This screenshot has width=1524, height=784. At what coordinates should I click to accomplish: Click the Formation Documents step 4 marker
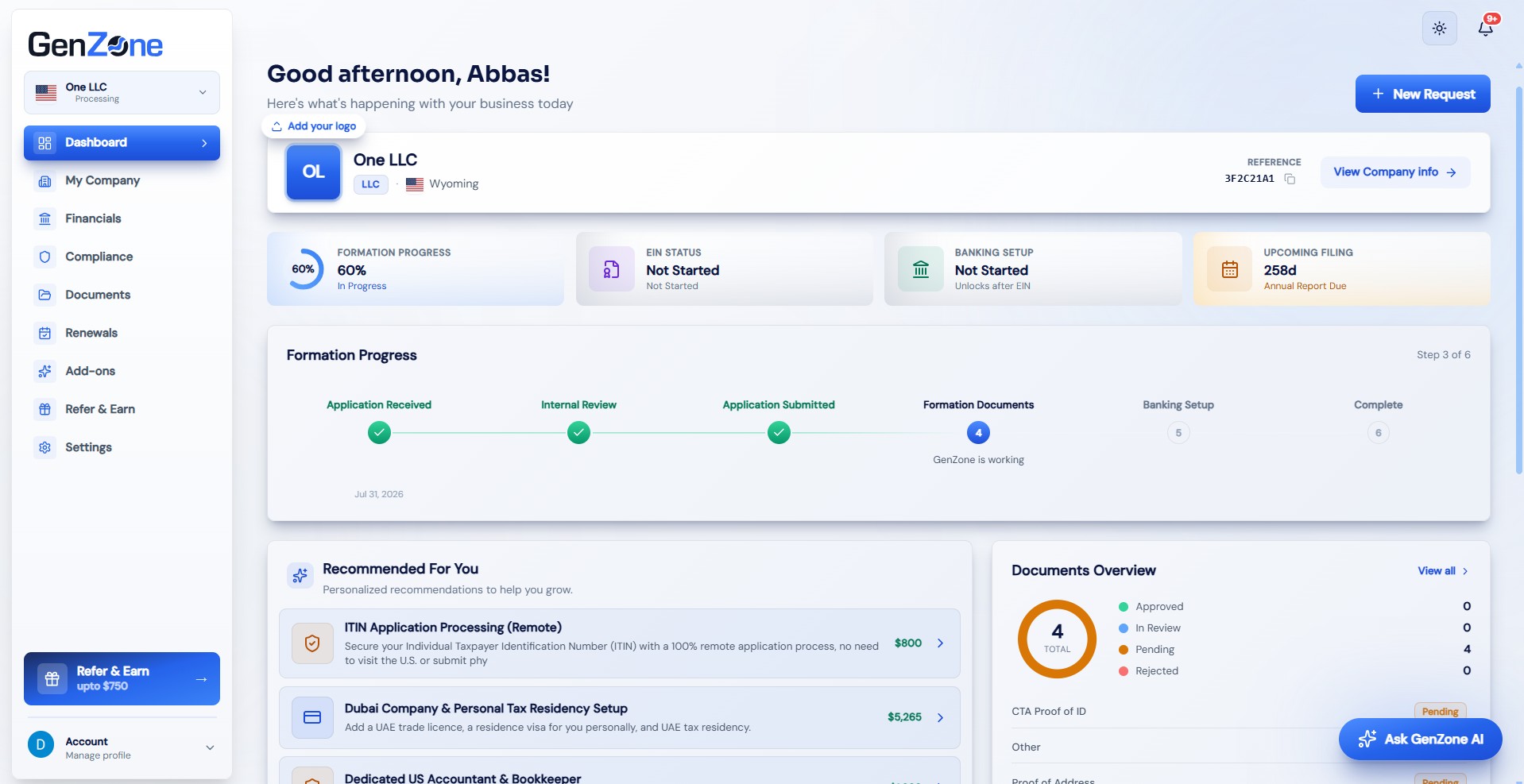(978, 433)
